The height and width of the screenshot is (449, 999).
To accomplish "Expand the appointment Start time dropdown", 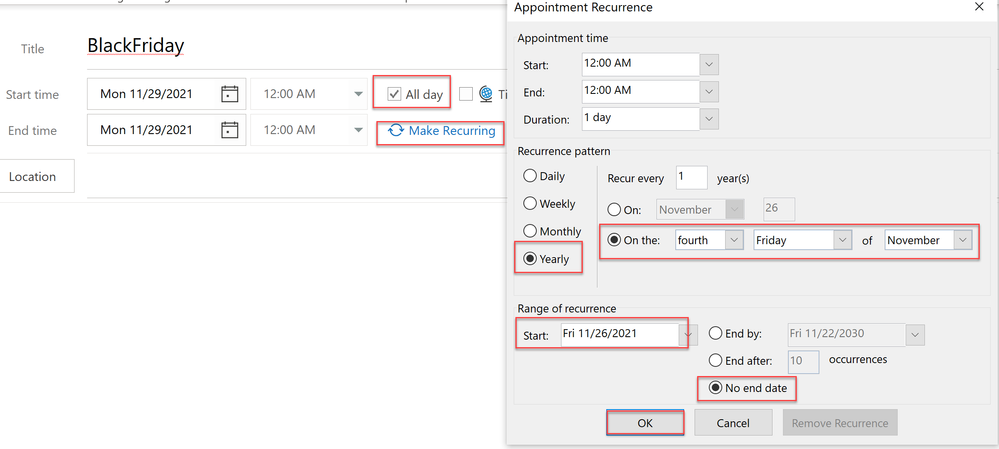I will [x=709, y=63].
